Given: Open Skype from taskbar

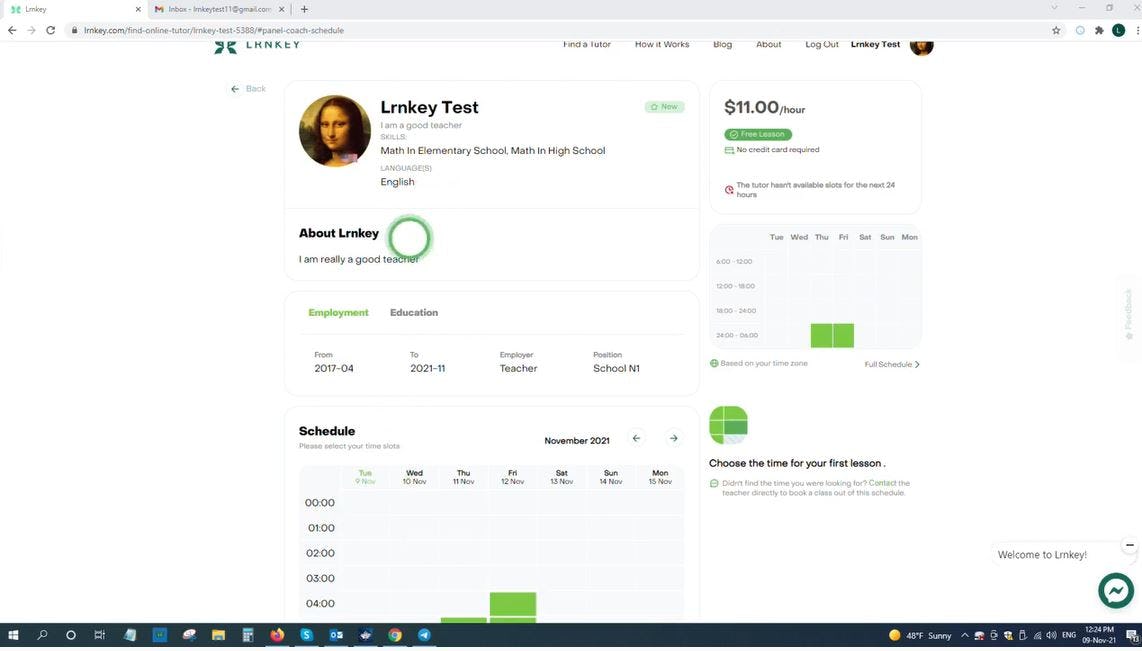Looking at the screenshot, I should pos(307,635).
